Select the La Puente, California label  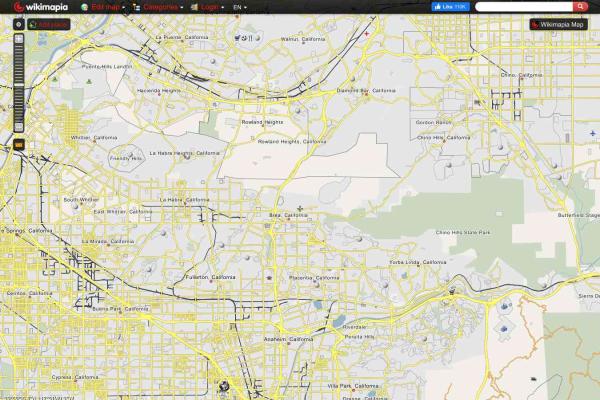pyautogui.click(x=182, y=38)
